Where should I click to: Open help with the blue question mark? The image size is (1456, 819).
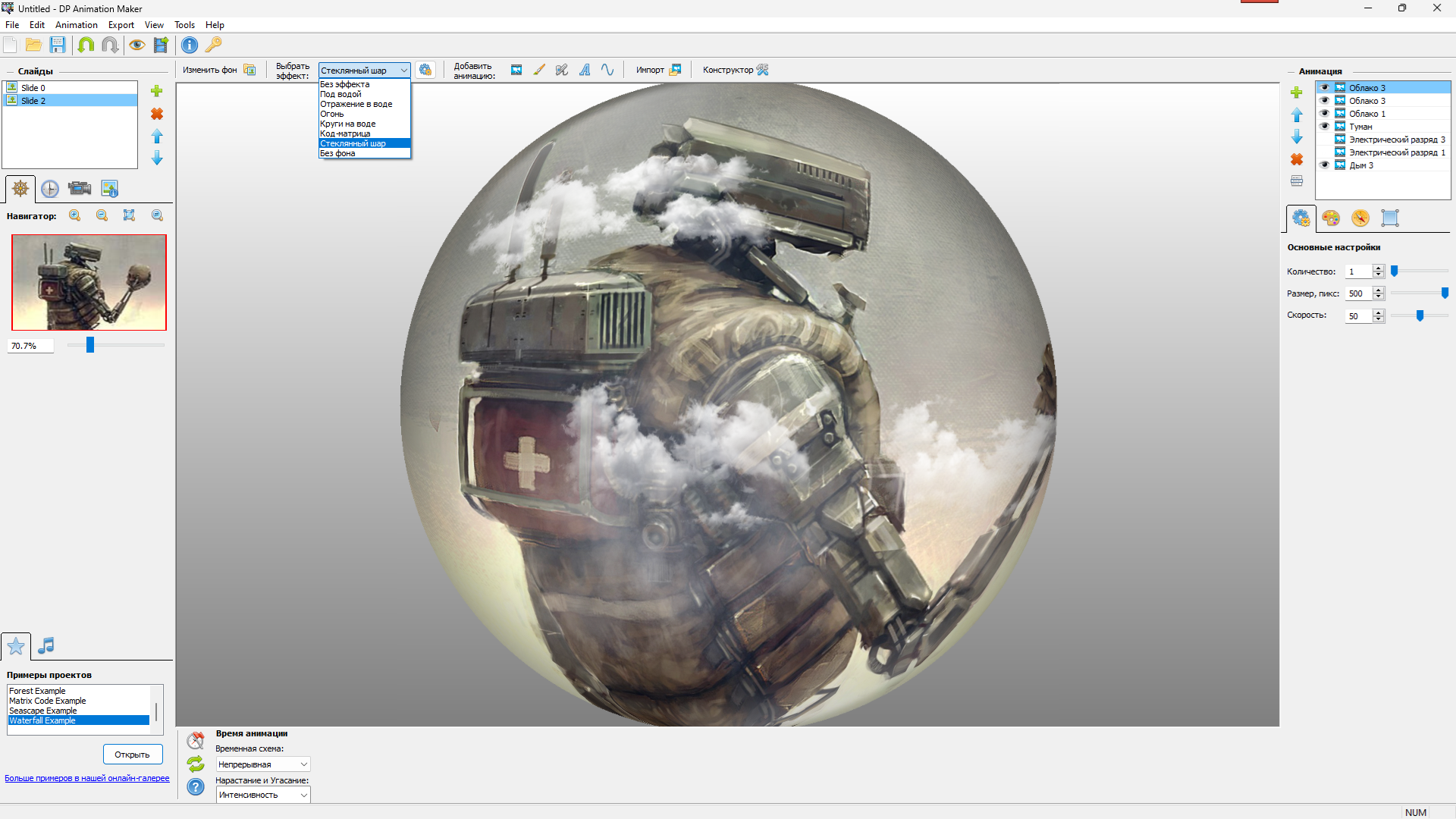(196, 787)
